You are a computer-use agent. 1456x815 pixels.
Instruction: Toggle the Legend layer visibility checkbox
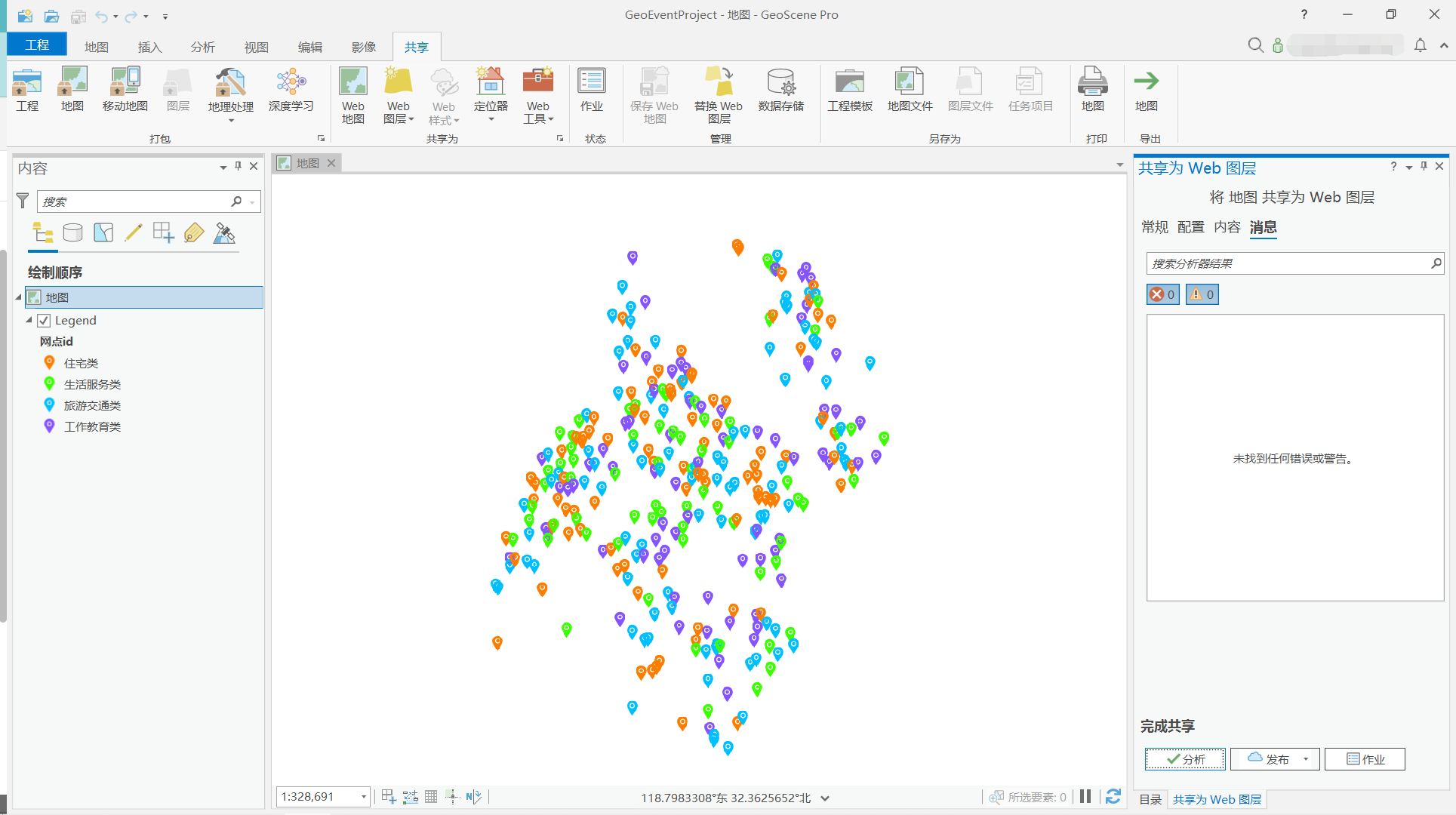(x=44, y=320)
